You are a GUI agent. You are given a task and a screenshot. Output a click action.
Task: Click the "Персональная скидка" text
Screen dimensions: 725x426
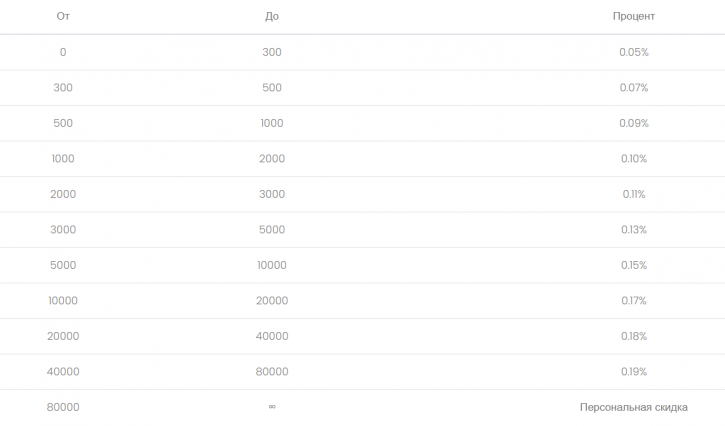634,407
